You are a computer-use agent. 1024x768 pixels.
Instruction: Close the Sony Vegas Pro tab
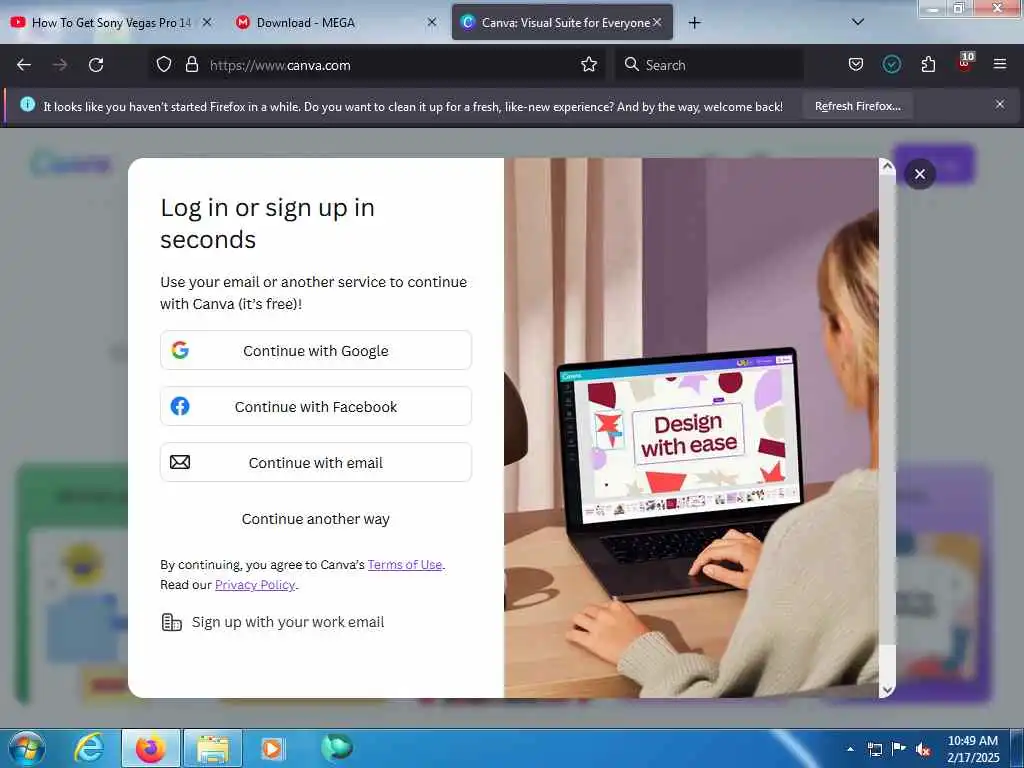click(207, 22)
